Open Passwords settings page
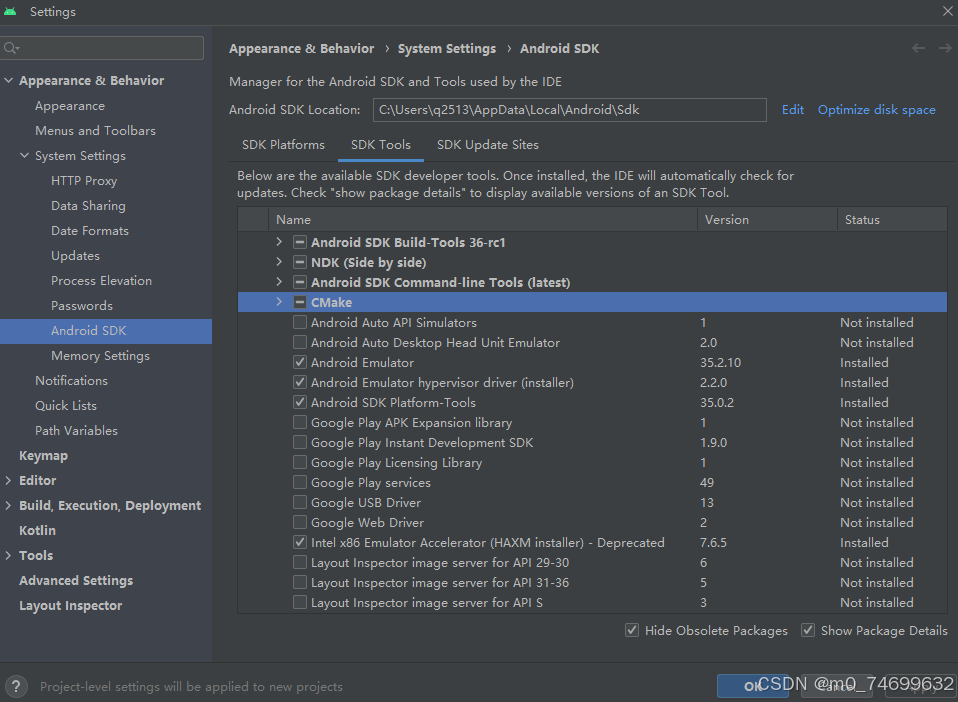Viewport: 958px width, 702px height. pyautogui.click(x=82, y=305)
